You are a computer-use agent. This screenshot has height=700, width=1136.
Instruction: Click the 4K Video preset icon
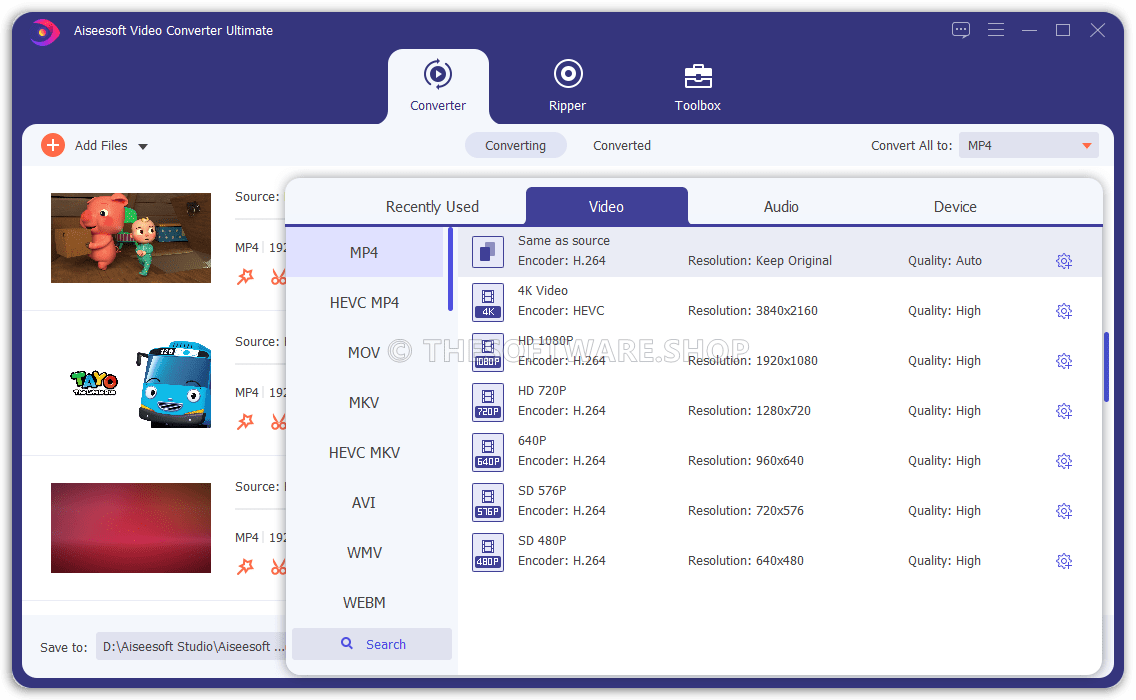click(x=488, y=301)
